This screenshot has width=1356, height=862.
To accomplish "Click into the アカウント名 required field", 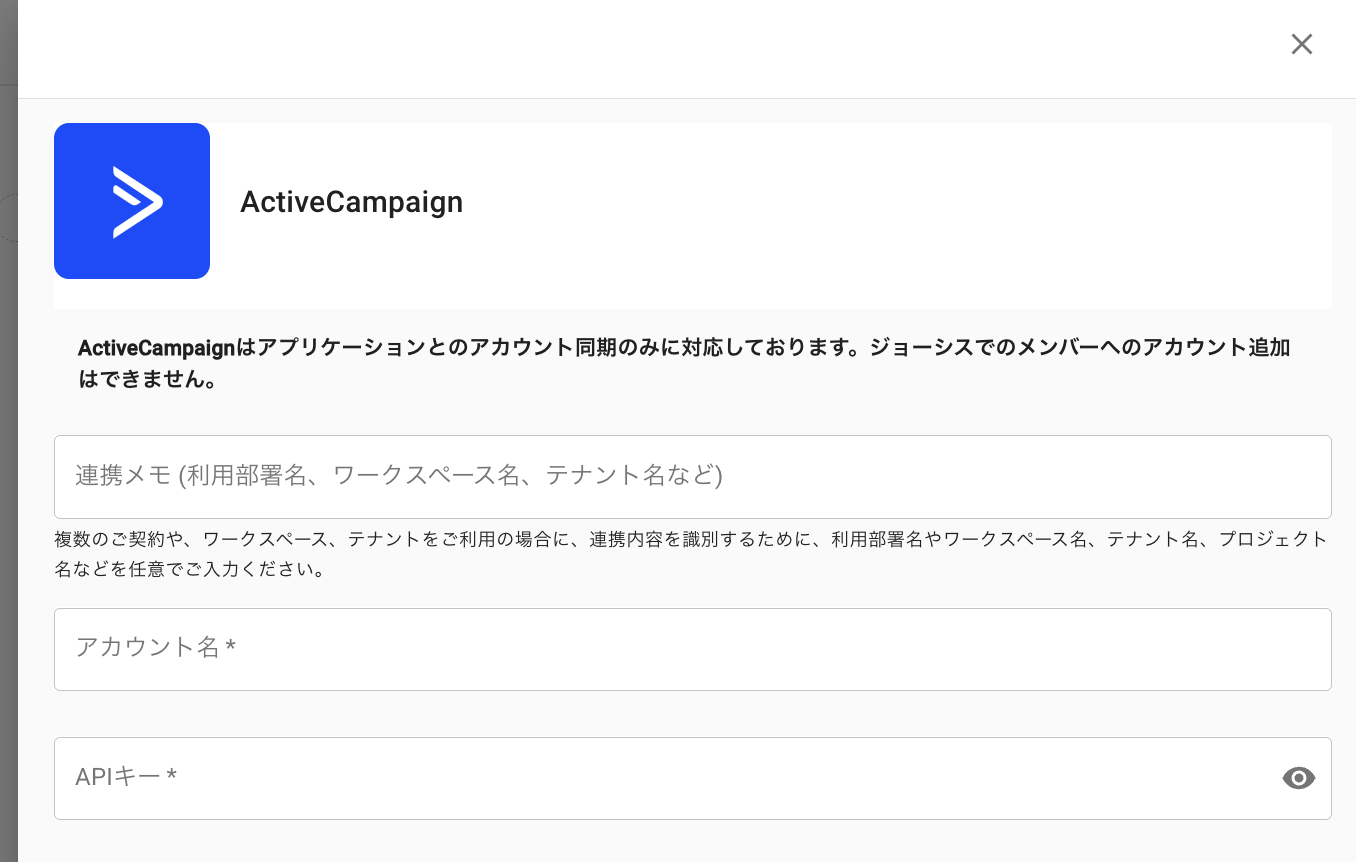I will point(692,649).
